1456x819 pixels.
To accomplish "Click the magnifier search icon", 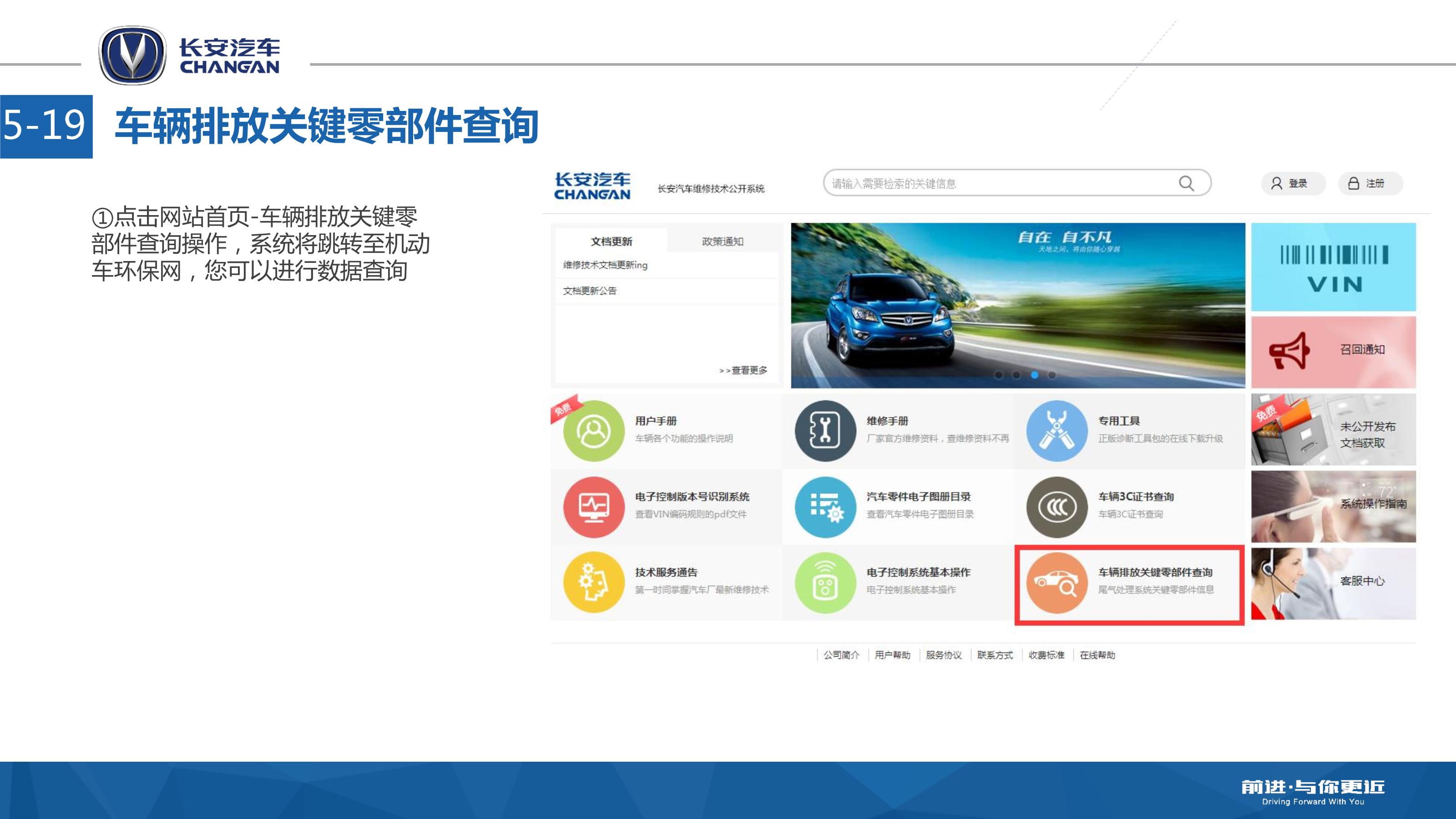I will [x=1186, y=184].
